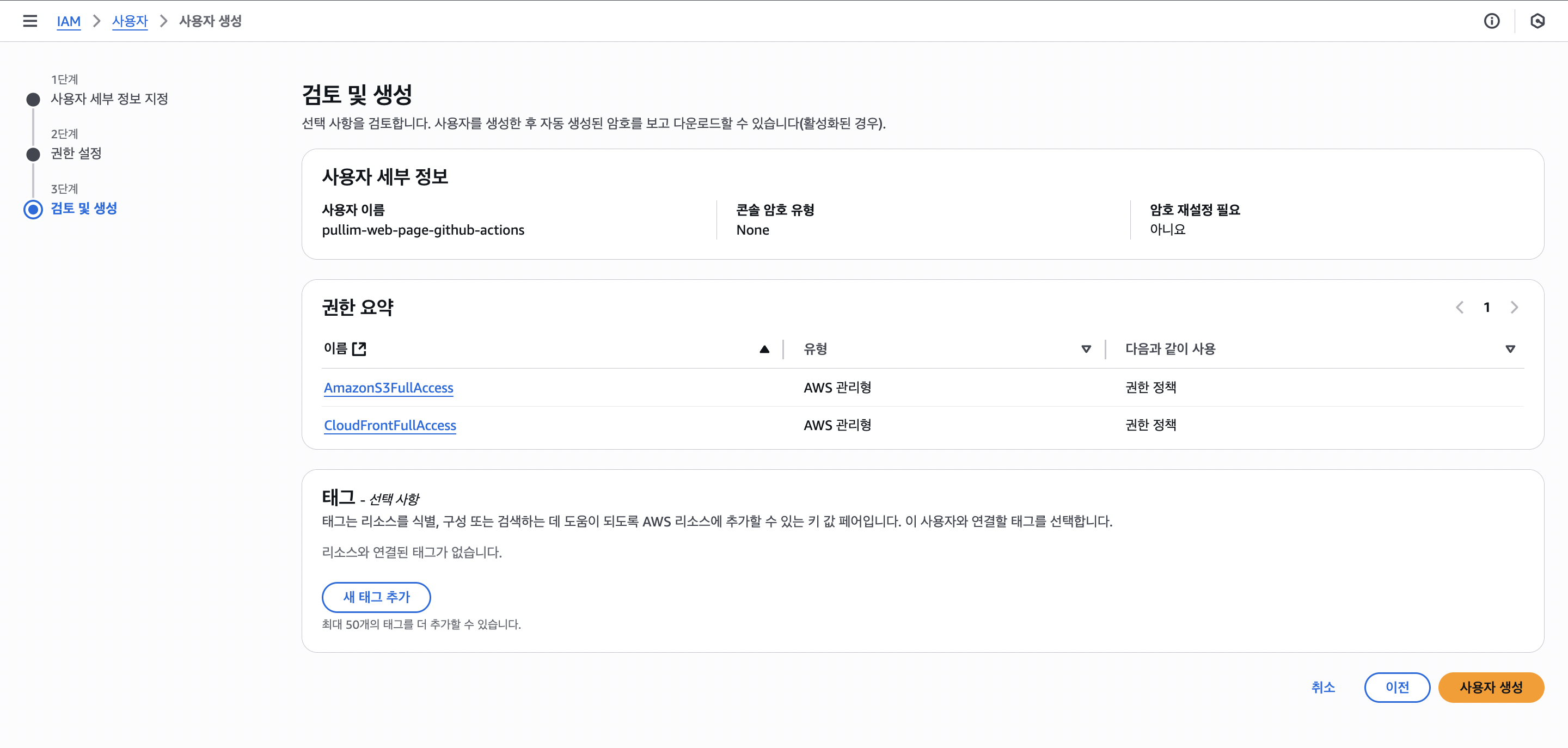The image size is (1568, 748).
Task: Select step 2 권한 설정 marker
Action: [33, 154]
